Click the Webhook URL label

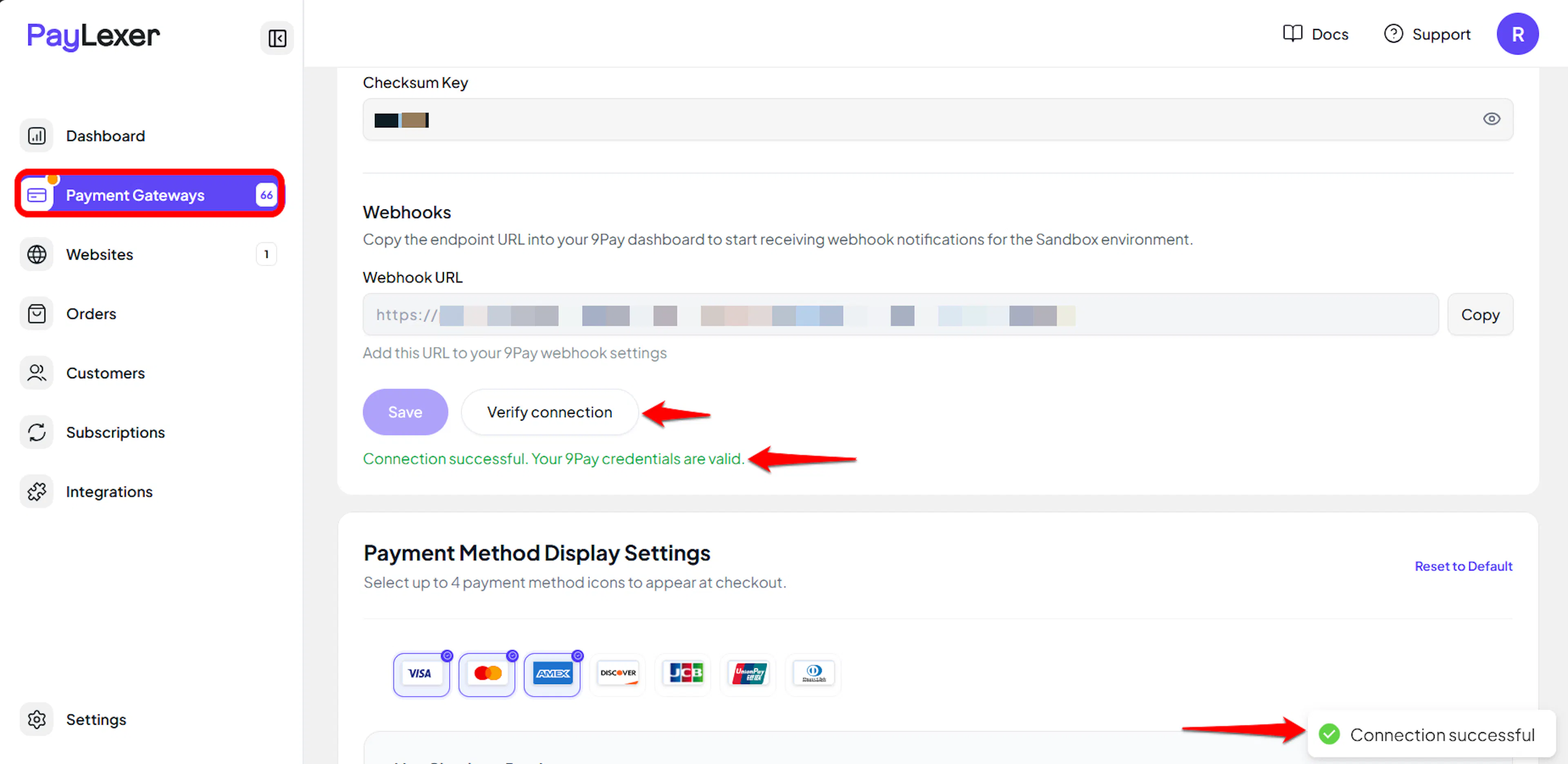(413, 278)
